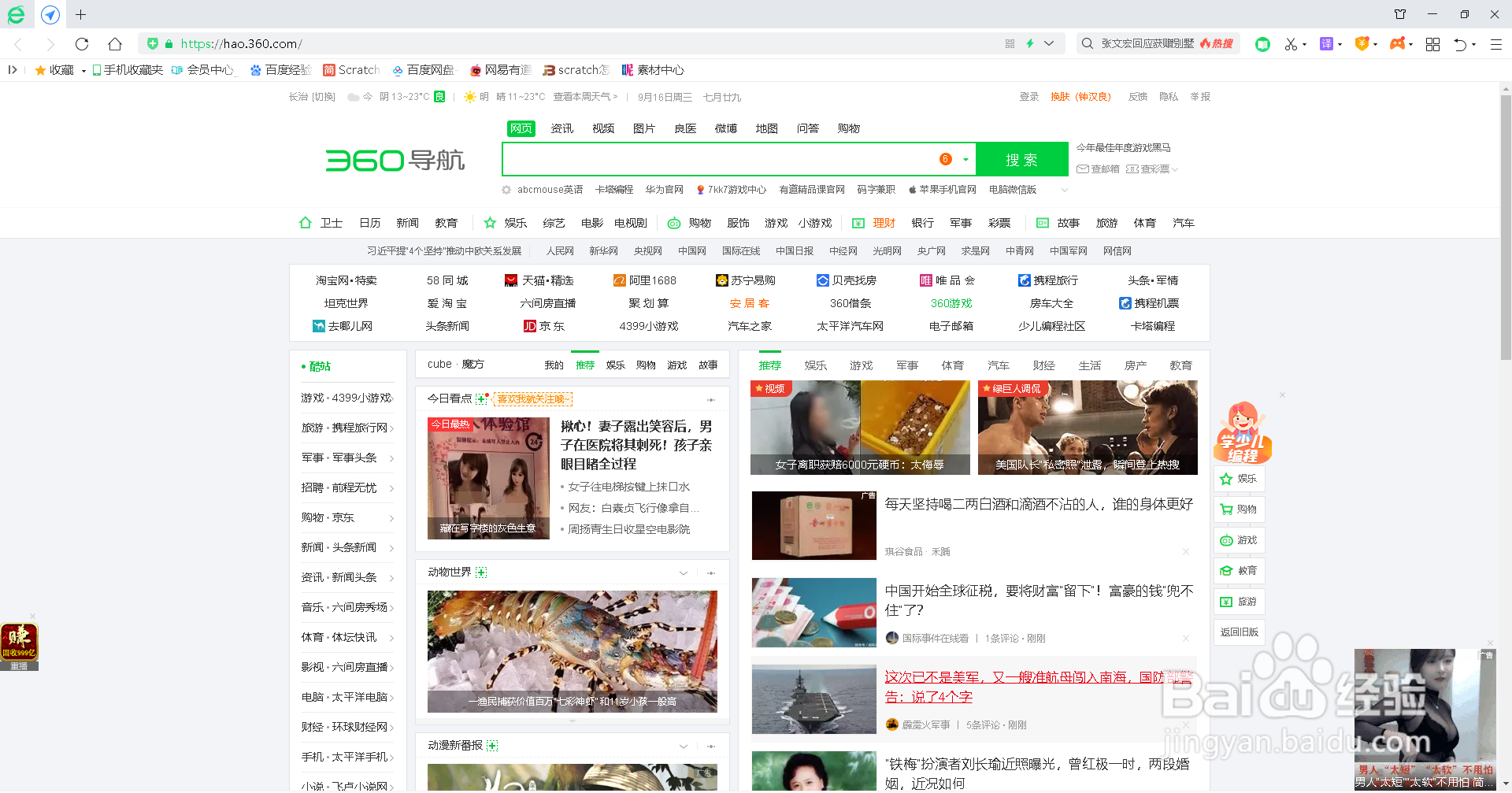The image size is (1512, 793).
Task: Click the 学少儿编程 floating mascot icon
Action: [1243, 432]
